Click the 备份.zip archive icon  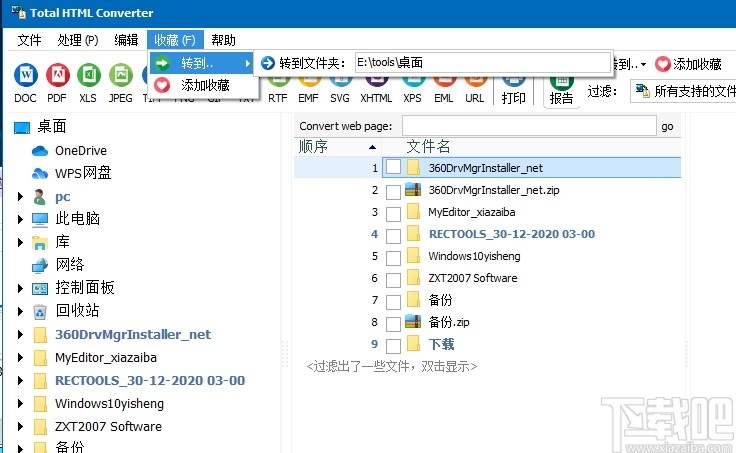click(413, 322)
